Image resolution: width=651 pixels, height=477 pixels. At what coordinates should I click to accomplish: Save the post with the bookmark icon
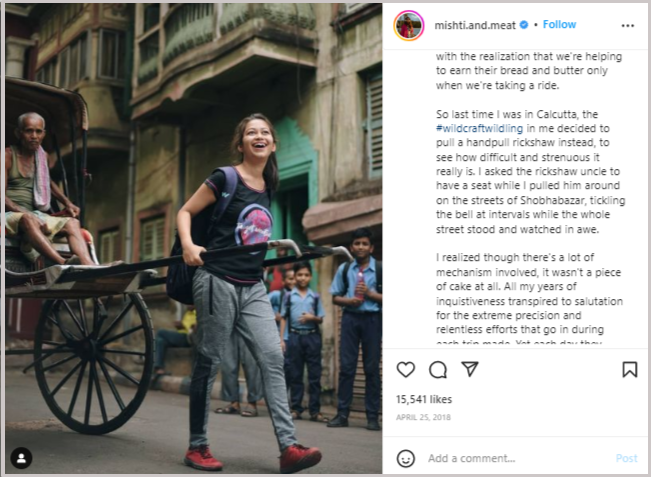click(x=629, y=369)
